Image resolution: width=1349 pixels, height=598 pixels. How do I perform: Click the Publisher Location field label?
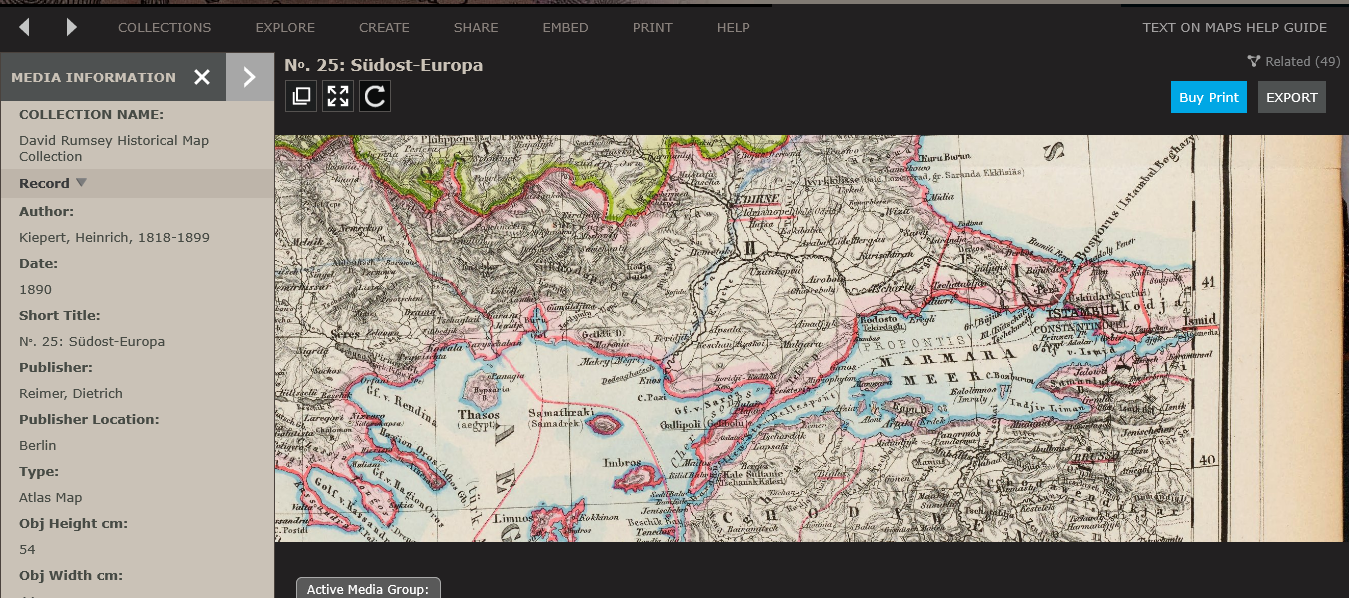[88, 419]
